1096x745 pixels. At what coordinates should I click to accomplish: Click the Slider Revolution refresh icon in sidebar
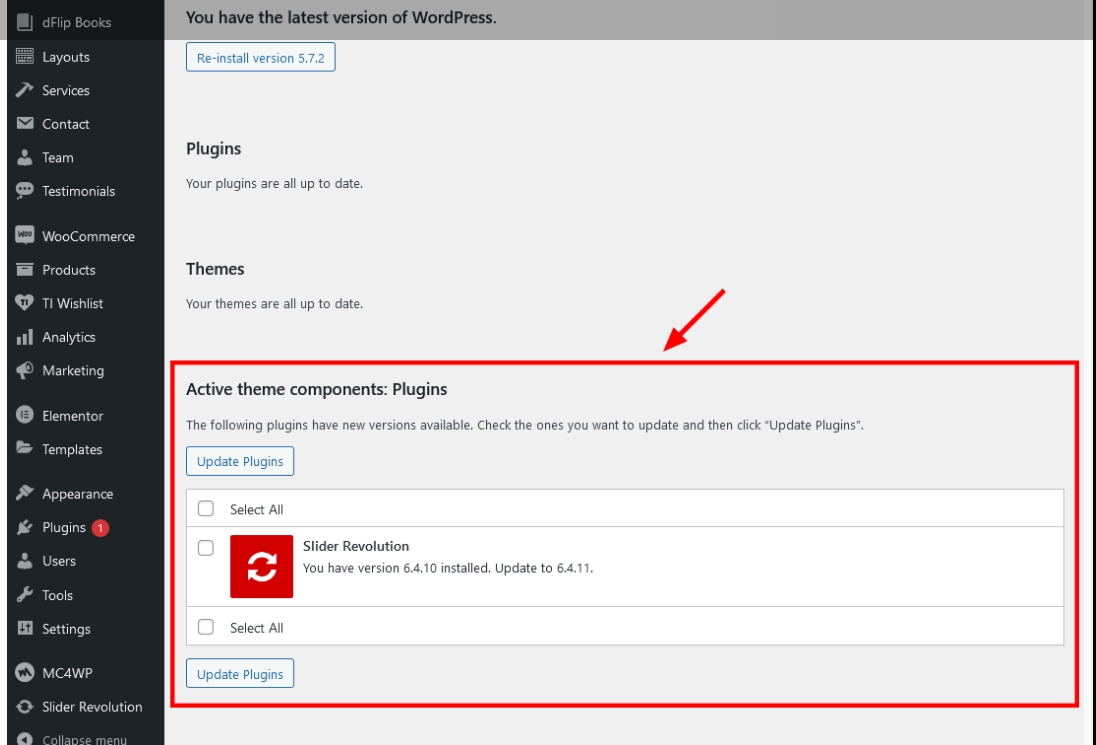pos(24,707)
